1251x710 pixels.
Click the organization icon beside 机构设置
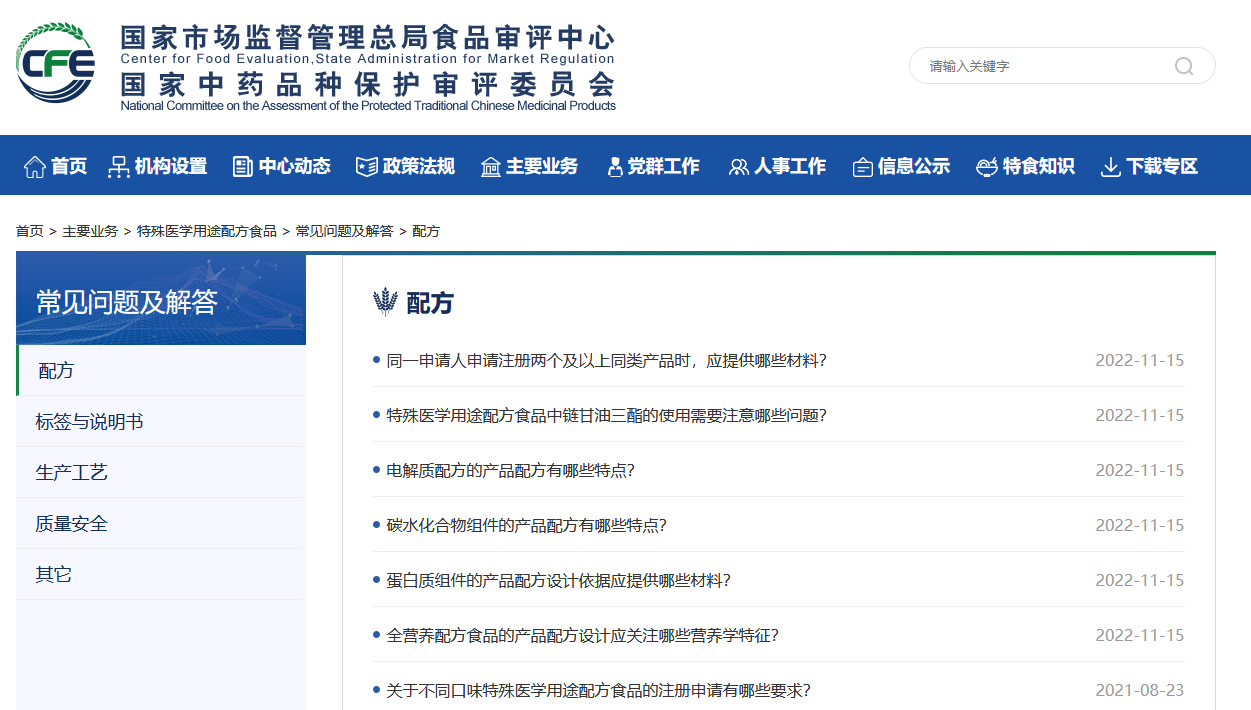click(x=119, y=167)
